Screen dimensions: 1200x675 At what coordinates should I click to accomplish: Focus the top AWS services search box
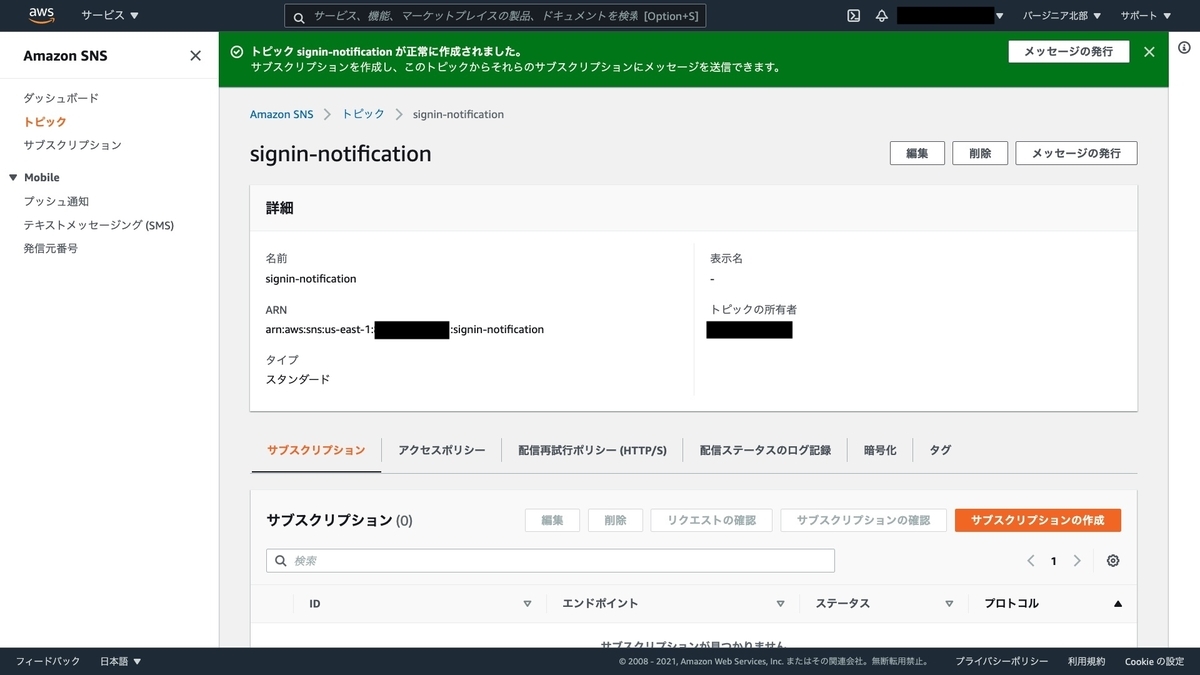click(x=496, y=16)
